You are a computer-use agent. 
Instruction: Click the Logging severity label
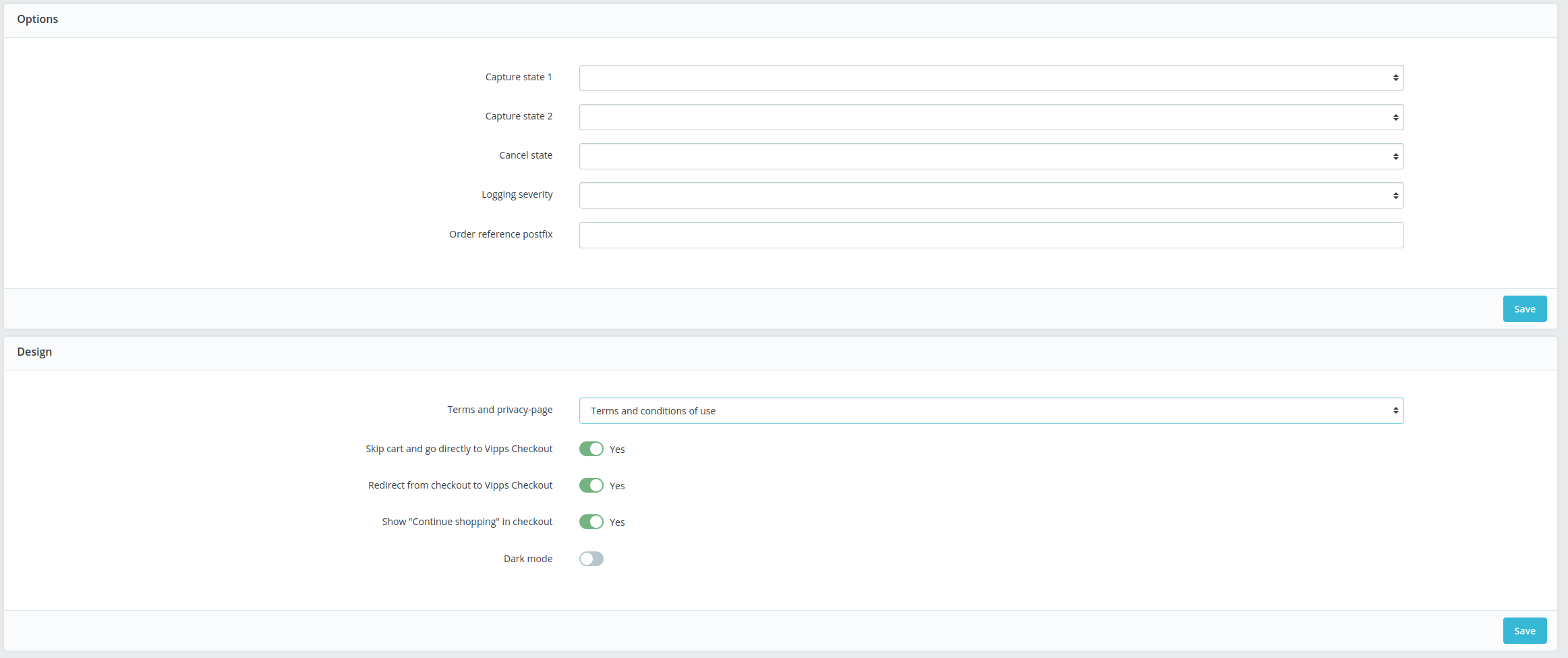[x=517, y=194]
